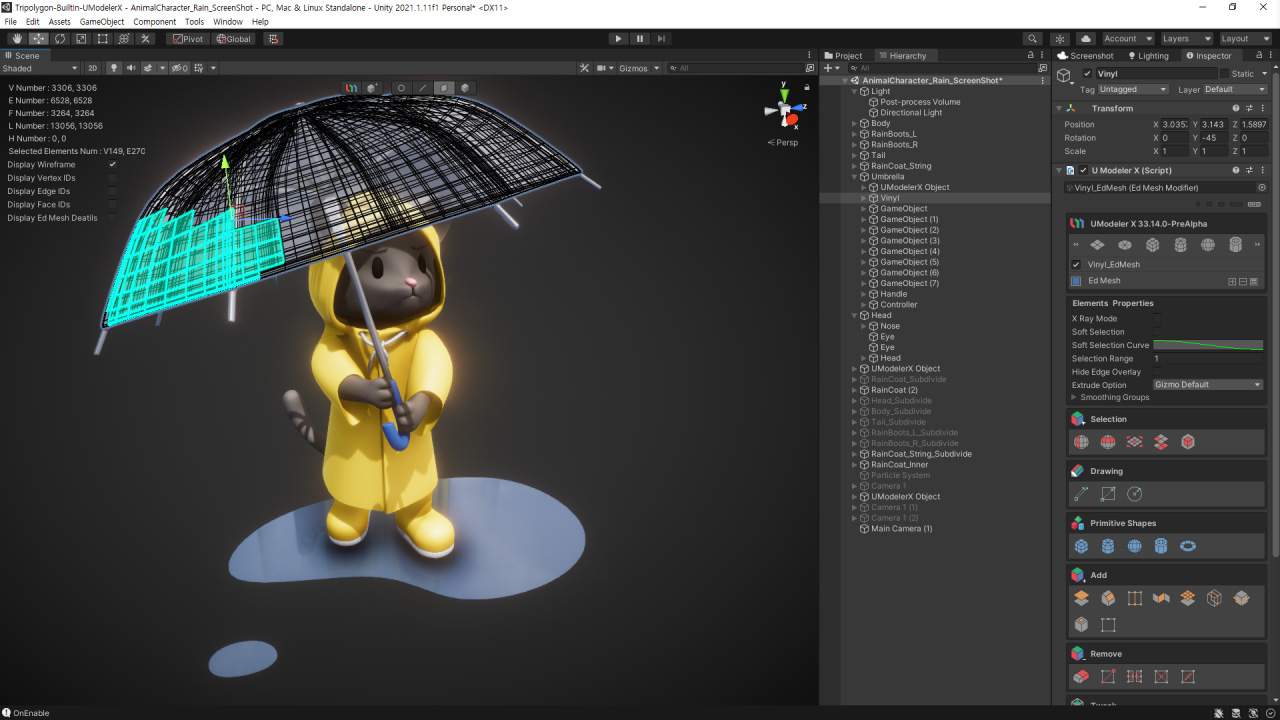The height and width of the screenshot is (720, 1280).
Task: Switch to the Project tab
Action: 845,56
